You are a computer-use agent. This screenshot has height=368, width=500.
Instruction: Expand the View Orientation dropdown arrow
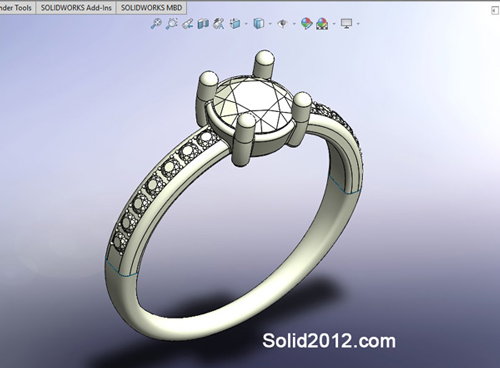tap(246, 24)
